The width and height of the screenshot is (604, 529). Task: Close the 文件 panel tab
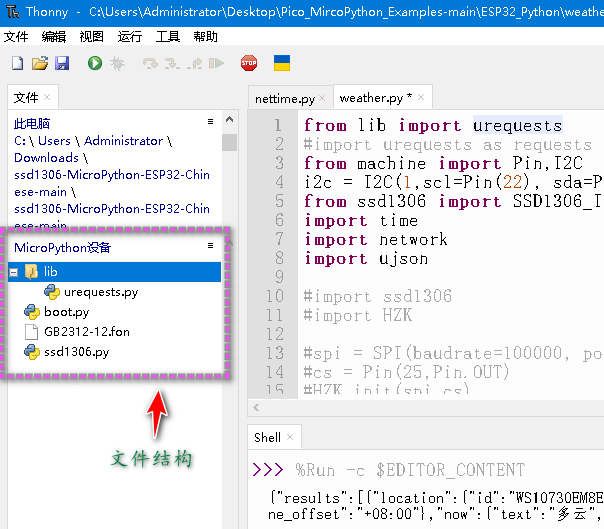coord(47,97)
